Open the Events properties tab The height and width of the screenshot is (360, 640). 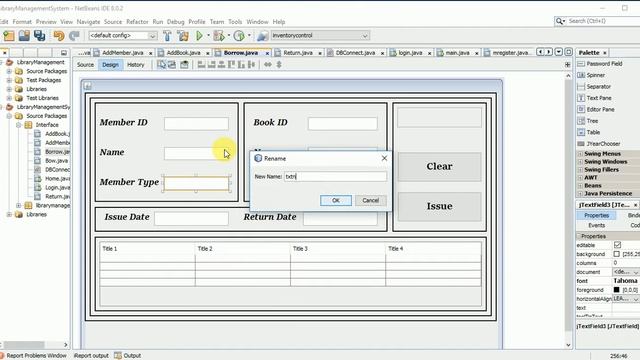[x=596, y=225]
